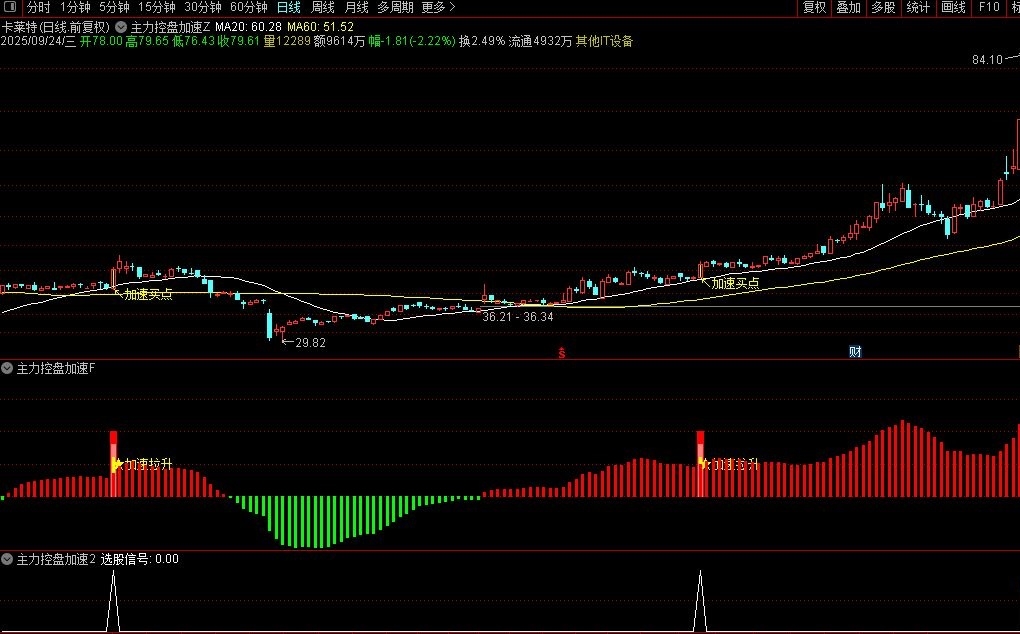Click the 额9614万 turnover amount
Image resolution: width=1020 pixels, height=634 pixels.
tap(339, 41)
